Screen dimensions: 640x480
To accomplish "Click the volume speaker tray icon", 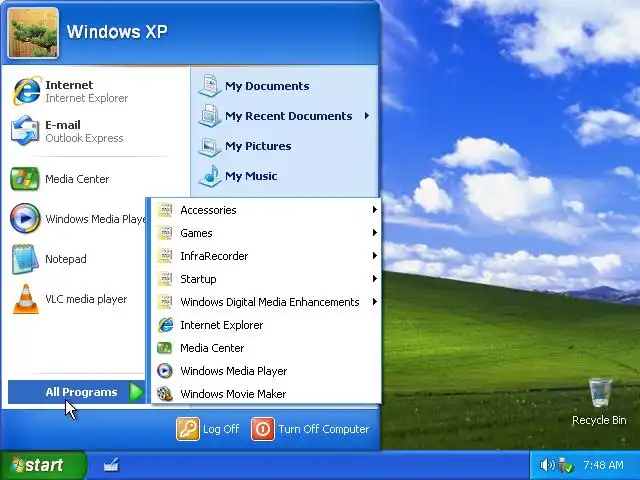I will pyautogui.click(x=547, y=464).
